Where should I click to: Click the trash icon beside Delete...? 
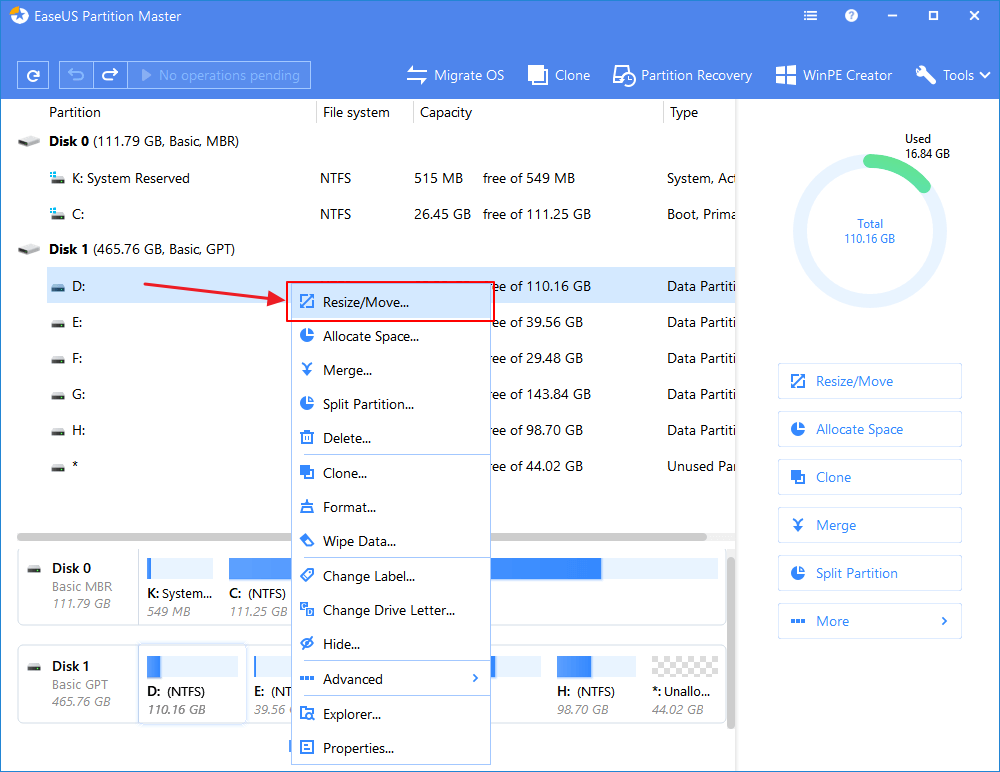(x=307, y=437)
